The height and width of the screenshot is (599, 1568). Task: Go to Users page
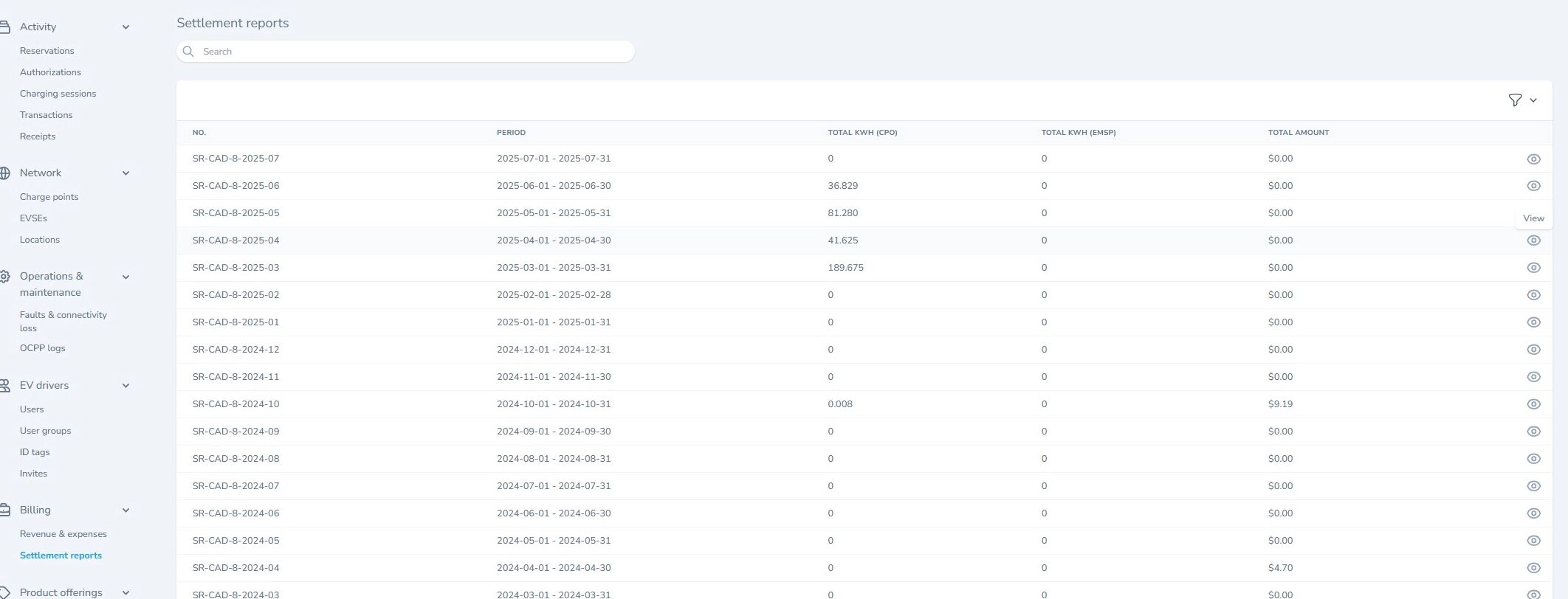32,409
